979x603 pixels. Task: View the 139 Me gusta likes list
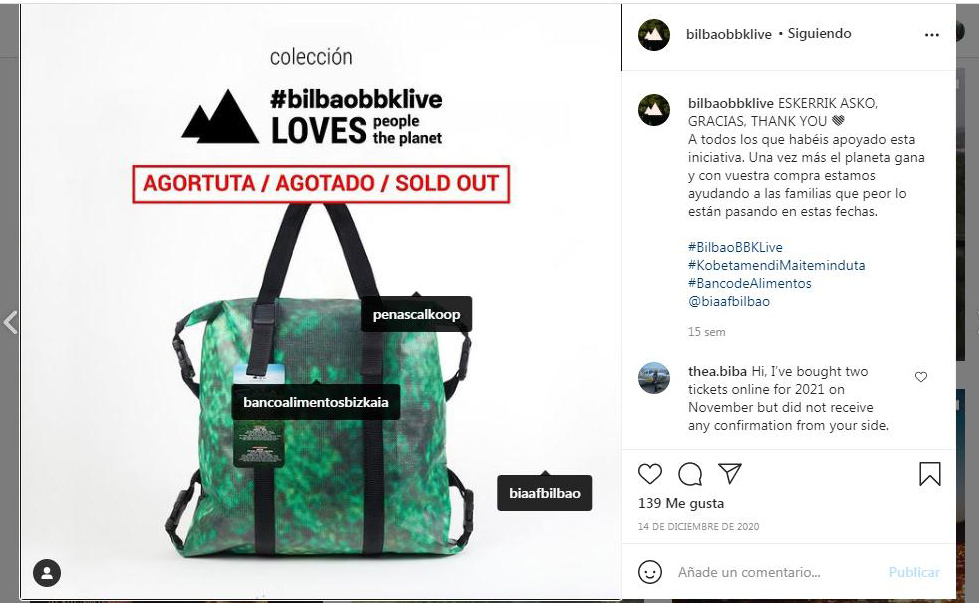click(681, 503)
